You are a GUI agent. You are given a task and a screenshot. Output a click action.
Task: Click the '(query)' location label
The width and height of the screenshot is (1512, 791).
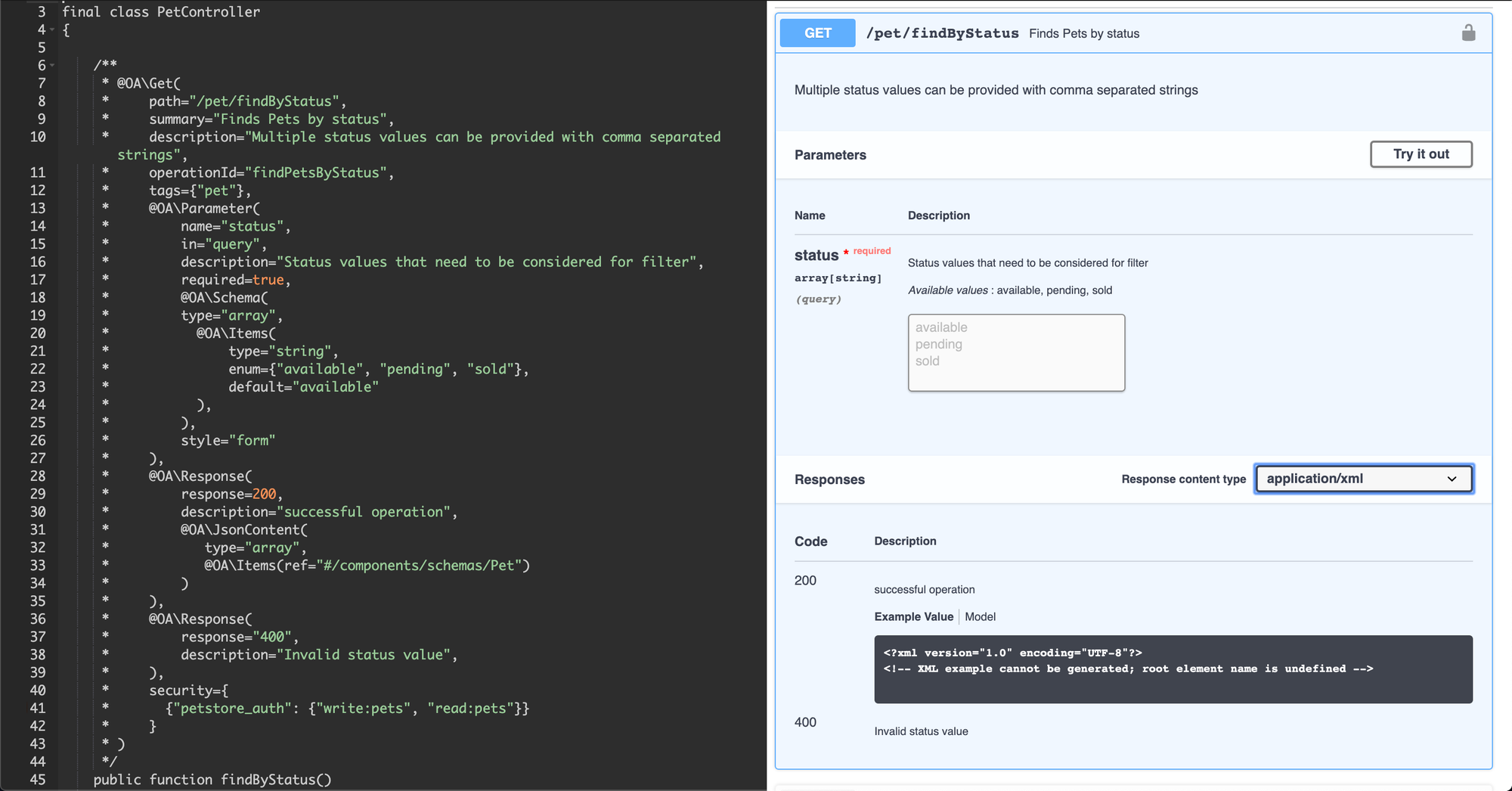(818, 299)
